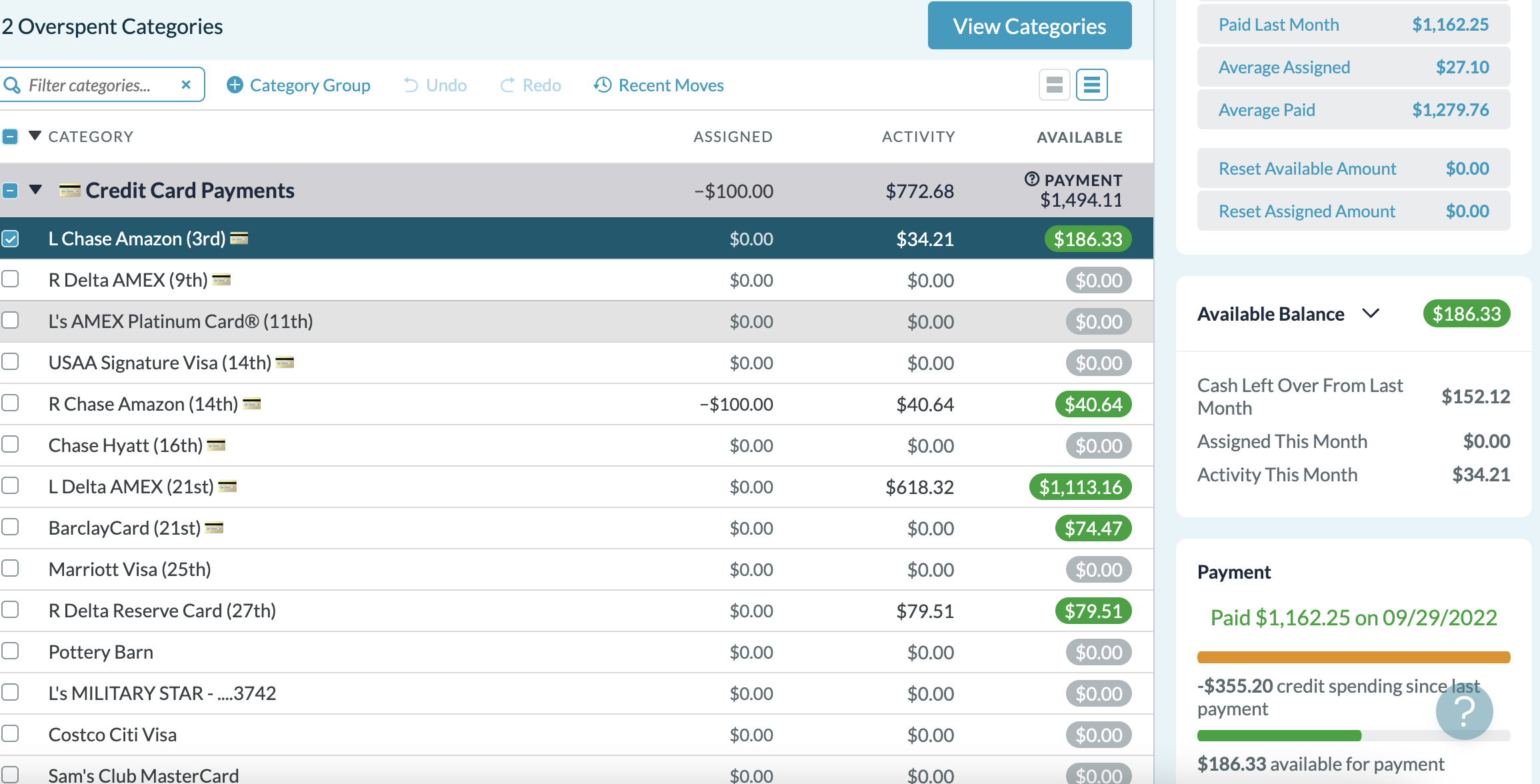Uncheck the L Chase Amazon row checkbox
This screenshot has height=784, width=1540.
tap(9, 238)
